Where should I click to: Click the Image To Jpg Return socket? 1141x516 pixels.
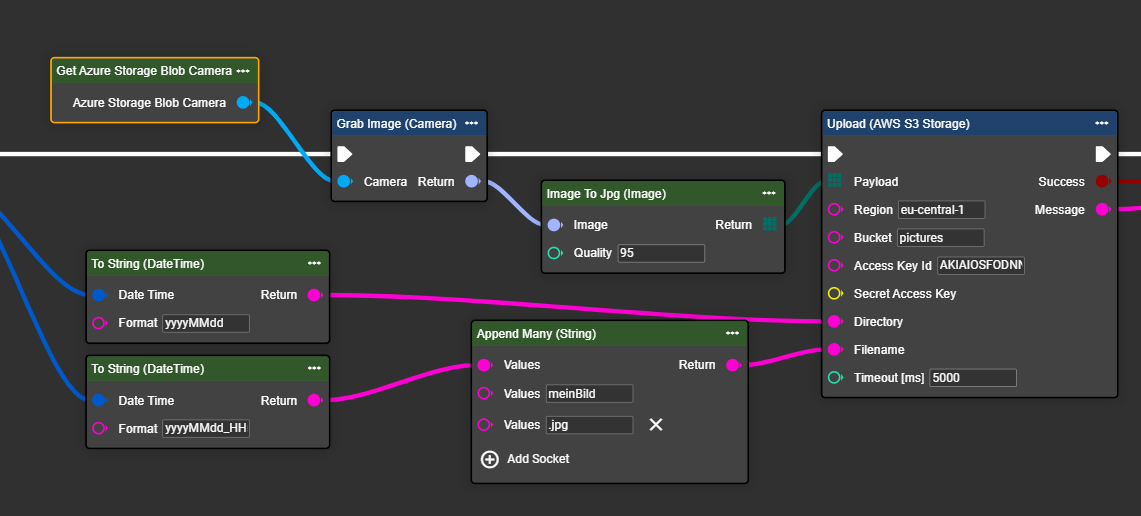coord(769,225)
